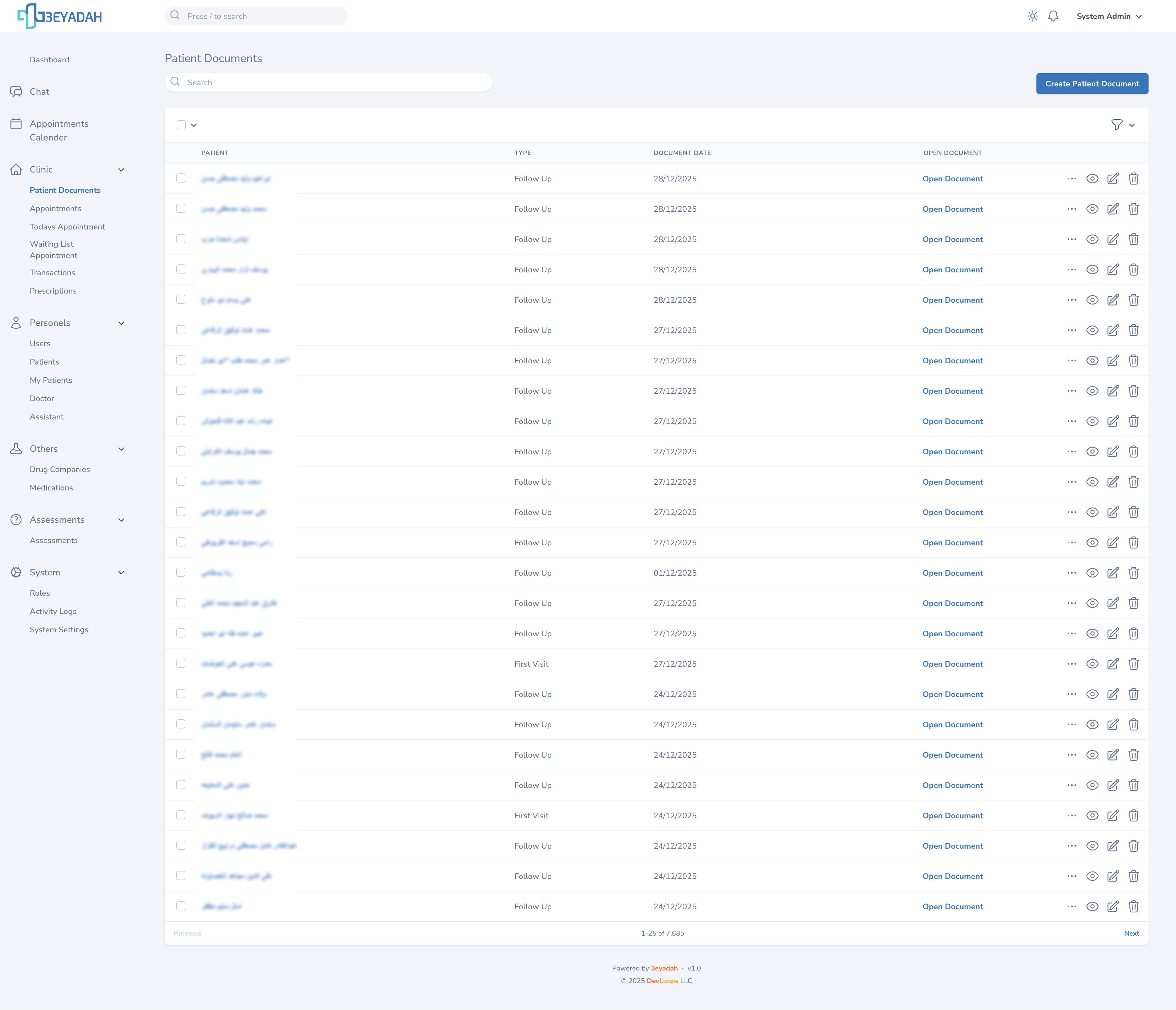Click the Create Patient Document button

tap(1091, 84)
